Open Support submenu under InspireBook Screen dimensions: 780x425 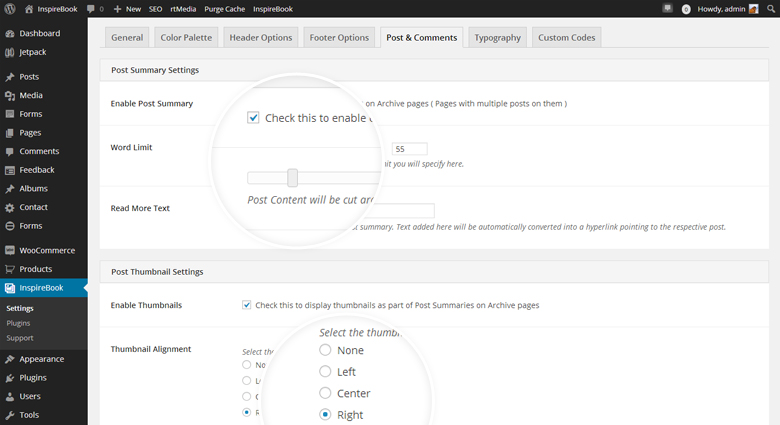(20, 338)
